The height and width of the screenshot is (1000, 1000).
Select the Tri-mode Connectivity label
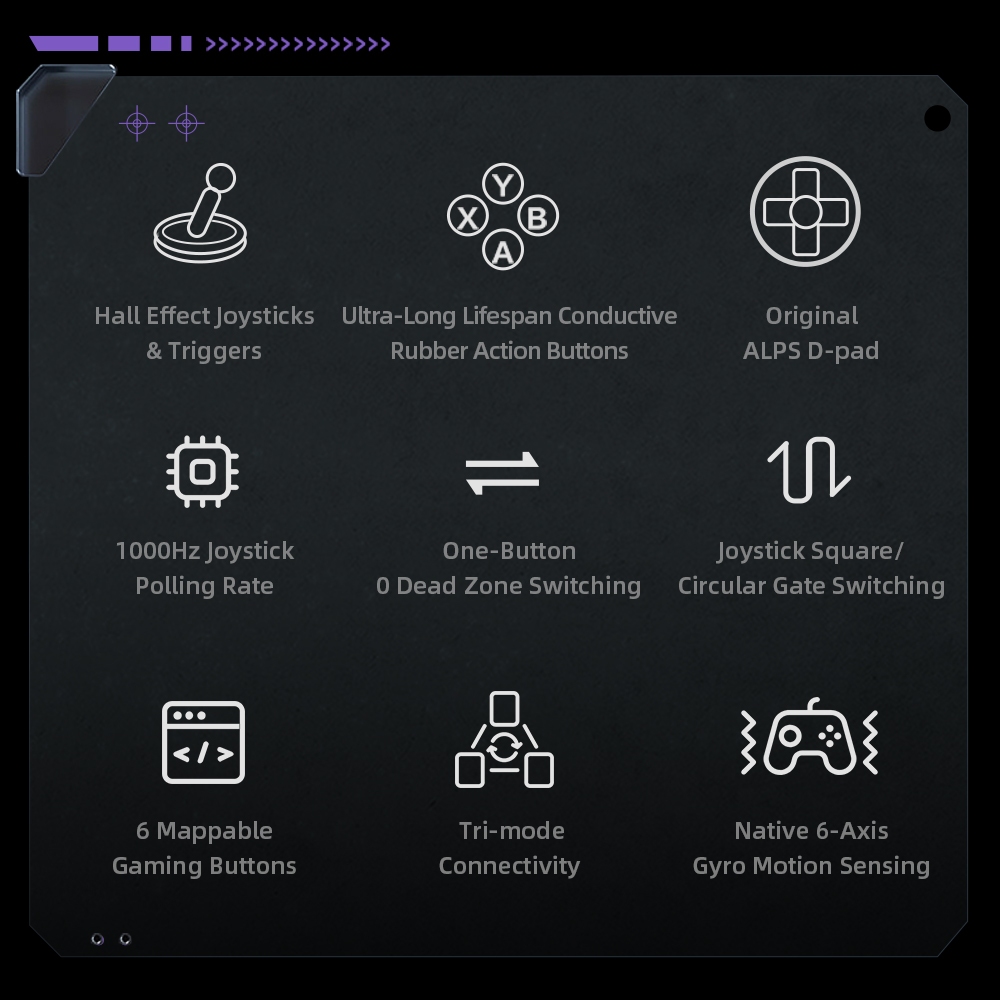pyautogui.click(x=510, y=848)
